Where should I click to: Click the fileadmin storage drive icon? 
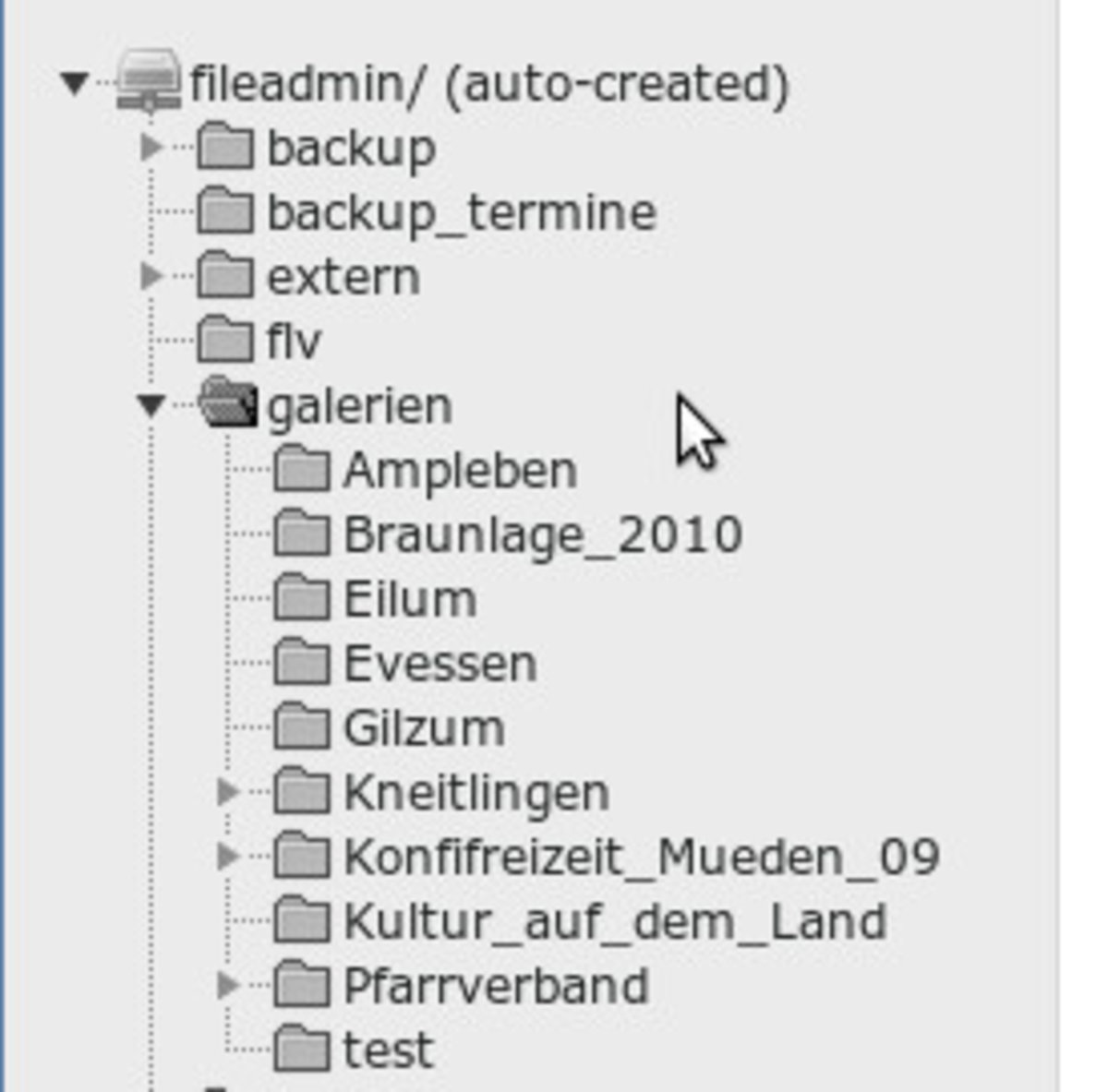(149, 81)
